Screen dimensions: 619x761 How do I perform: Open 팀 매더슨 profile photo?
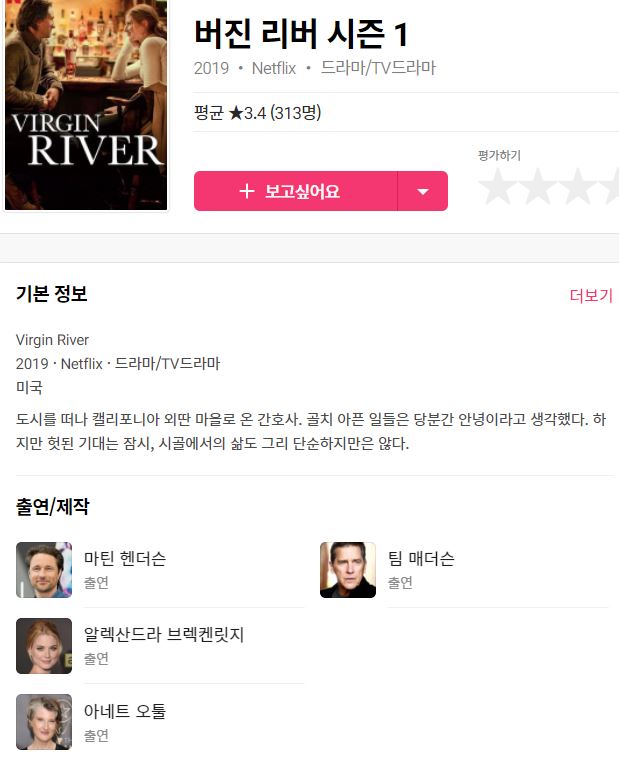(x=348, y=570)
